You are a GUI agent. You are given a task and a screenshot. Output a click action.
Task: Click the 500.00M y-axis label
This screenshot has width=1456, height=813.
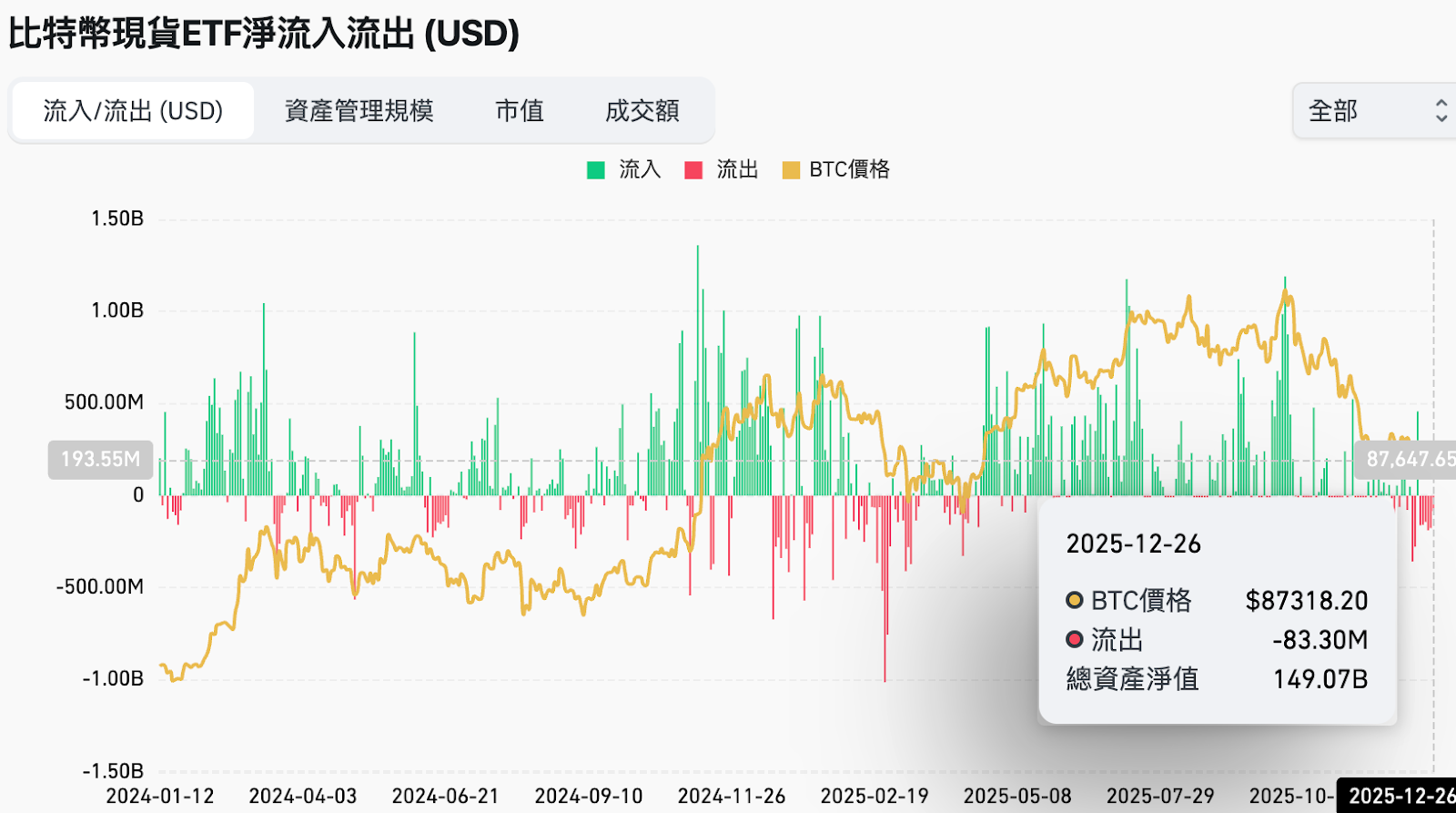104,402
